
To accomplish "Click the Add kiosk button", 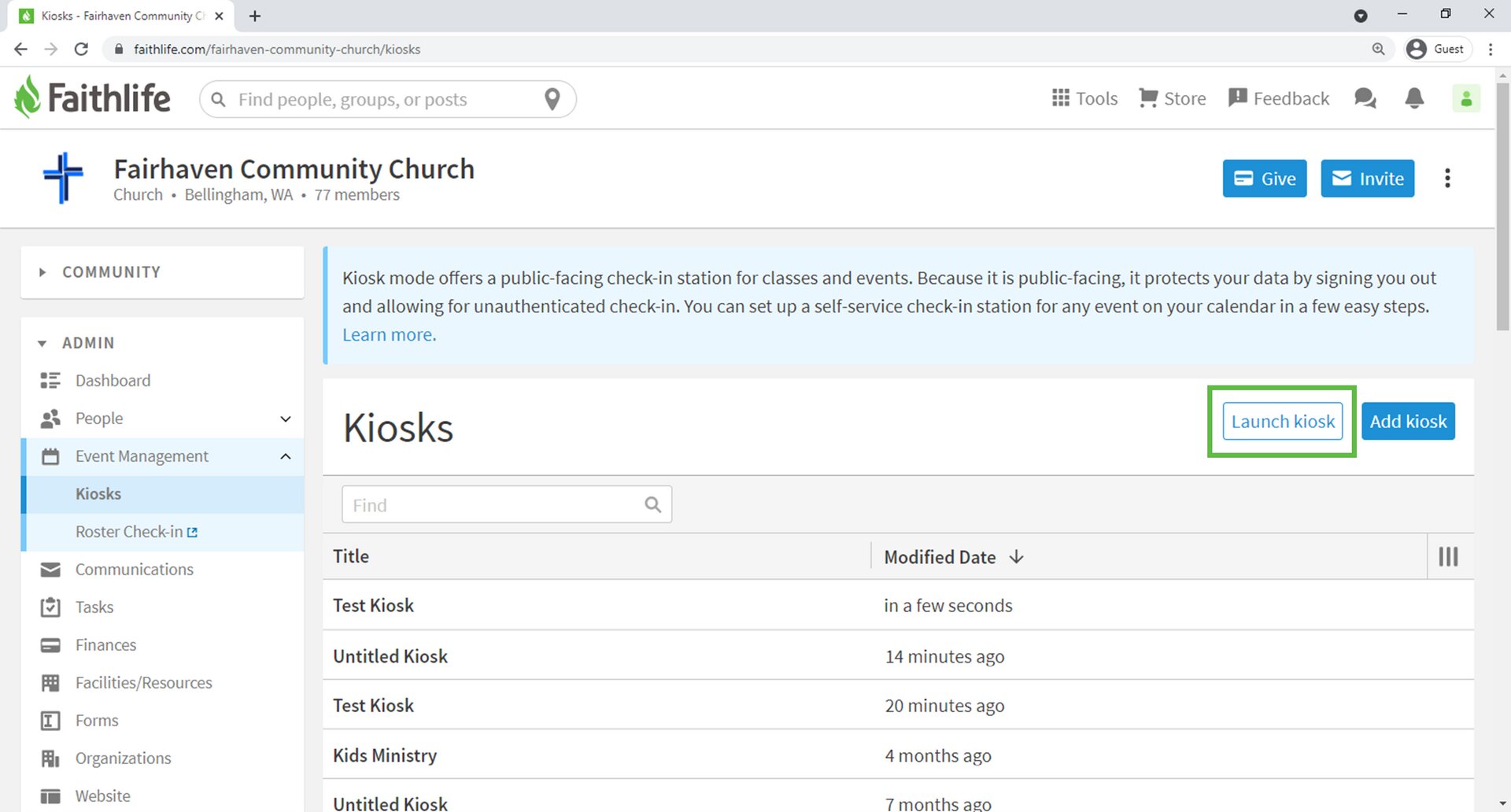I will tap(1408, 422).
